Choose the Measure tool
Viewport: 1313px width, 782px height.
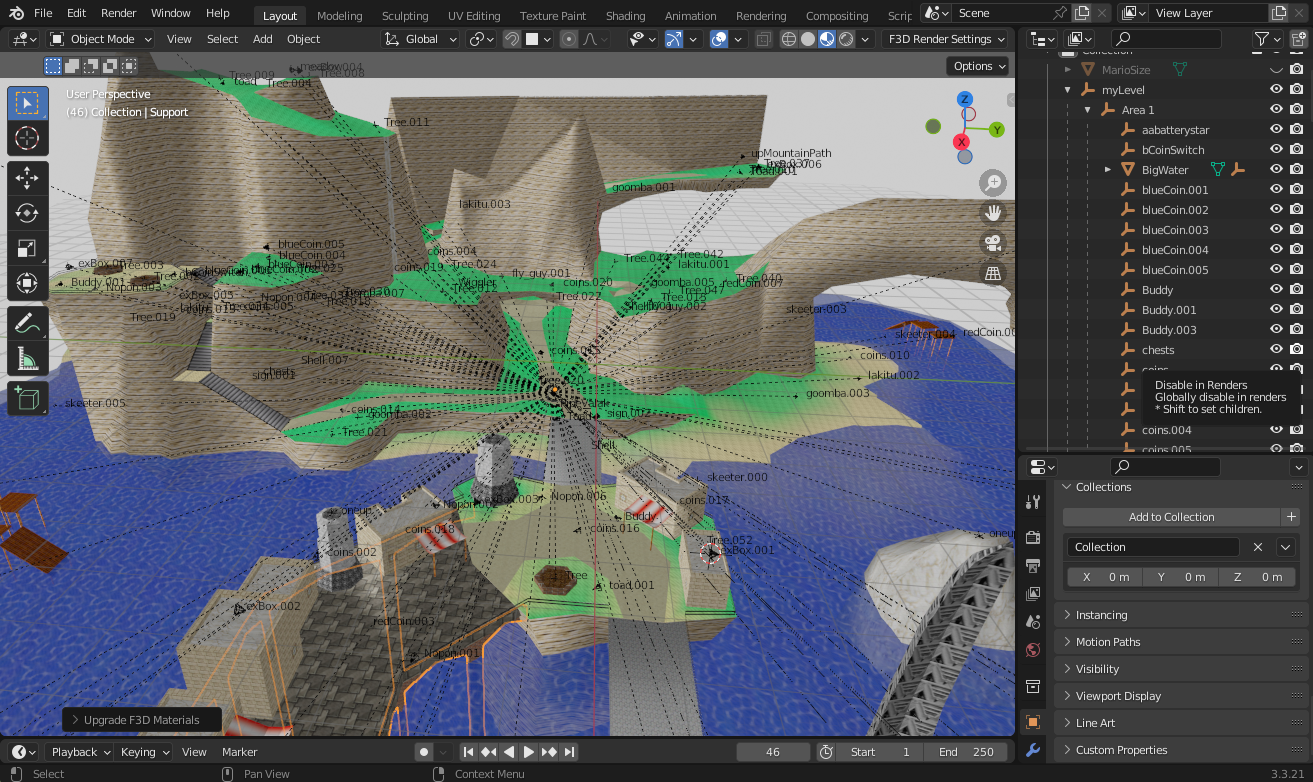tap(27, 359)
